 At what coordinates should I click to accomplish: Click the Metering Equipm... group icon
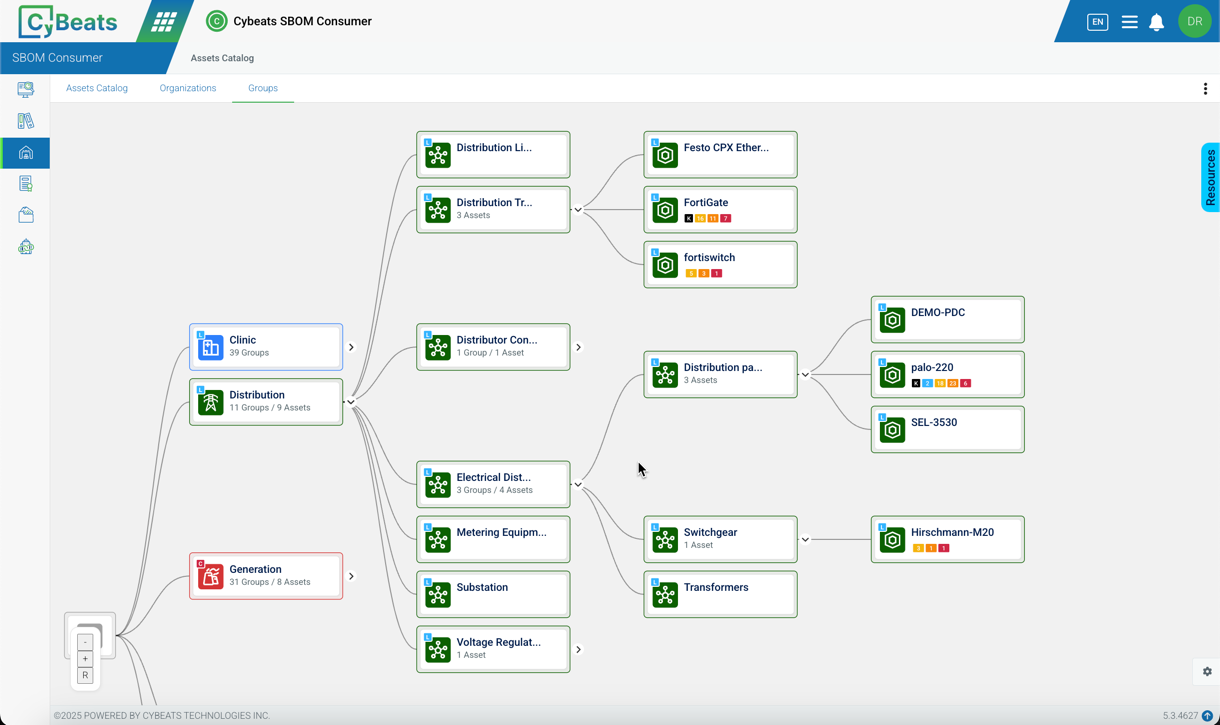[x=438, y=540]
